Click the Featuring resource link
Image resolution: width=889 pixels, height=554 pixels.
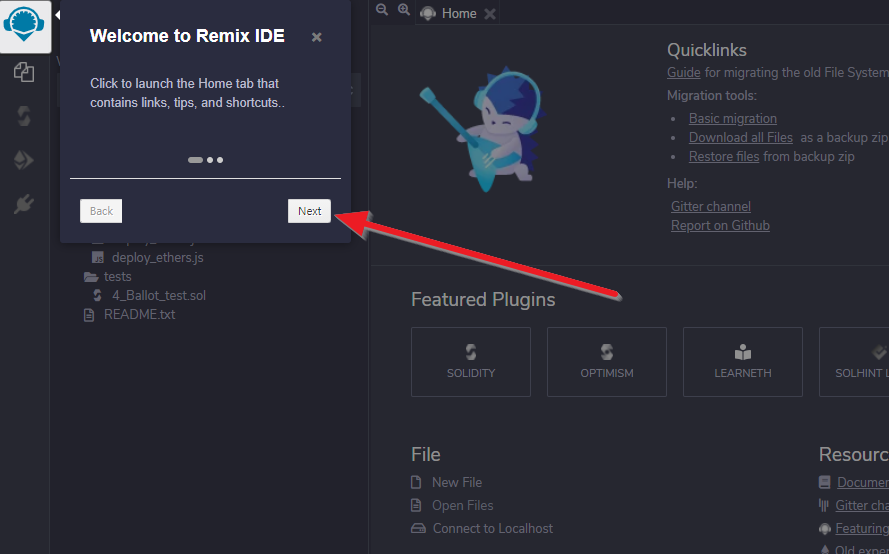862,528
